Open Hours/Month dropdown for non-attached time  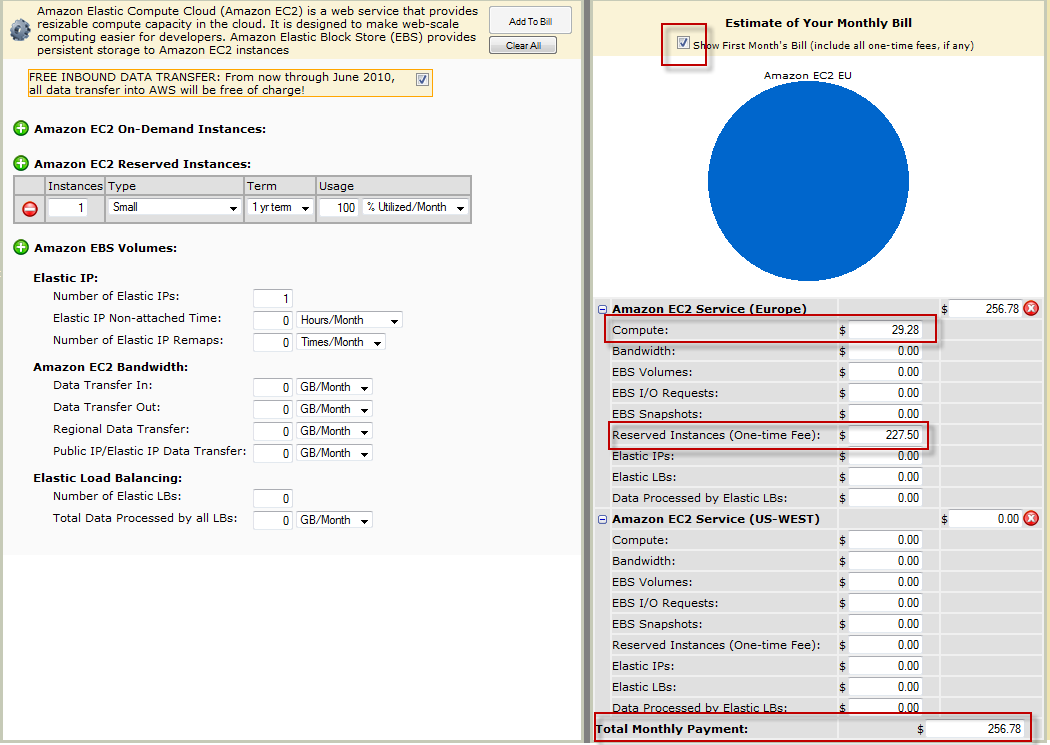349,320
